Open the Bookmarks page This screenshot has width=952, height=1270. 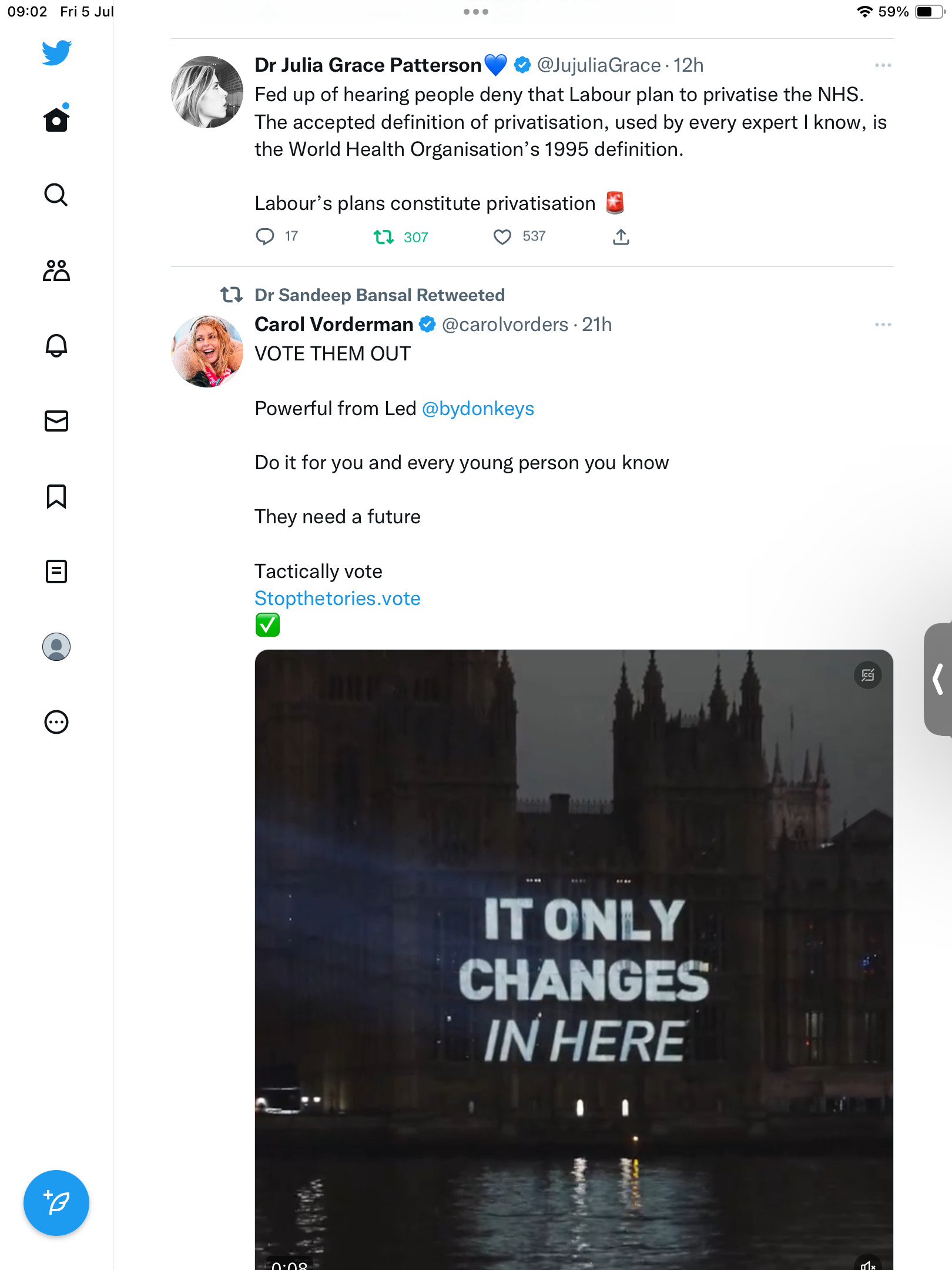56,496
